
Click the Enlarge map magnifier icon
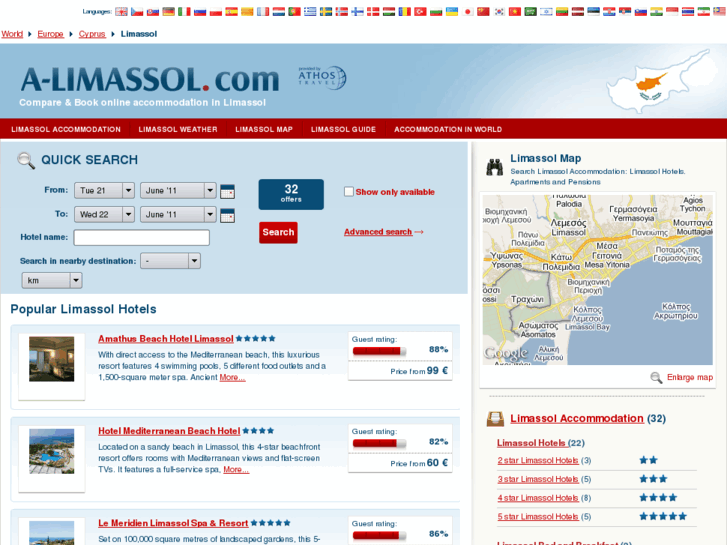656,378
